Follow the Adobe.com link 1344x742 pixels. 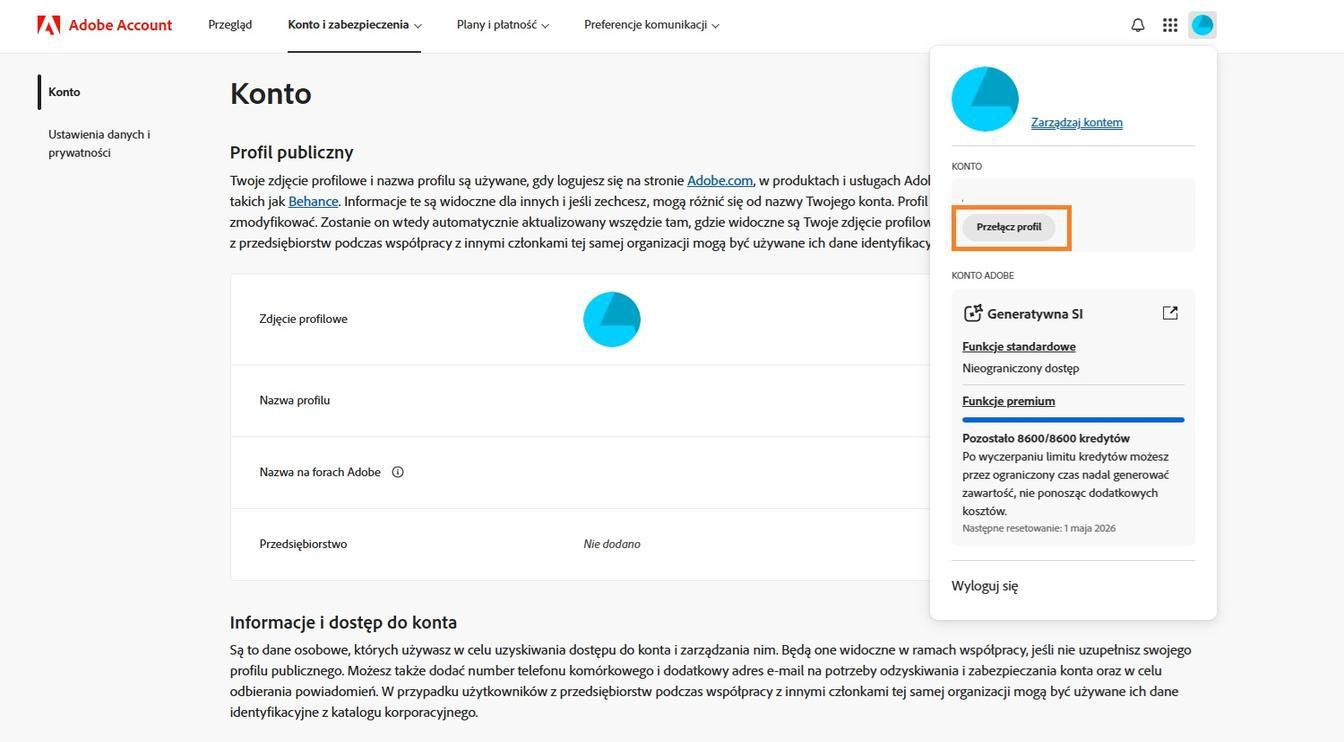pos(720,181)
